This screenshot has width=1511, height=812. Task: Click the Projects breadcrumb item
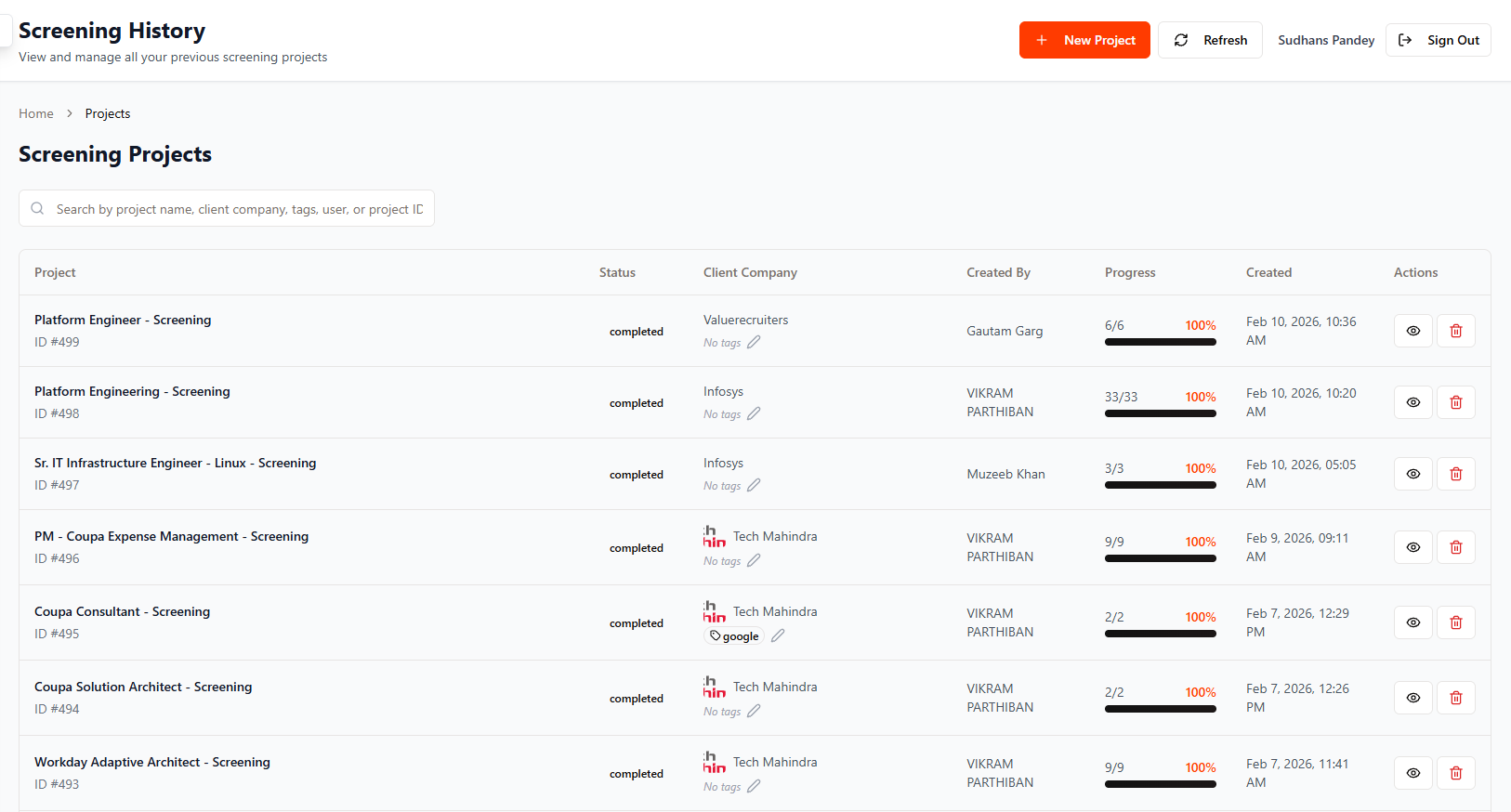pyautogui.click(x=108, y=113)
